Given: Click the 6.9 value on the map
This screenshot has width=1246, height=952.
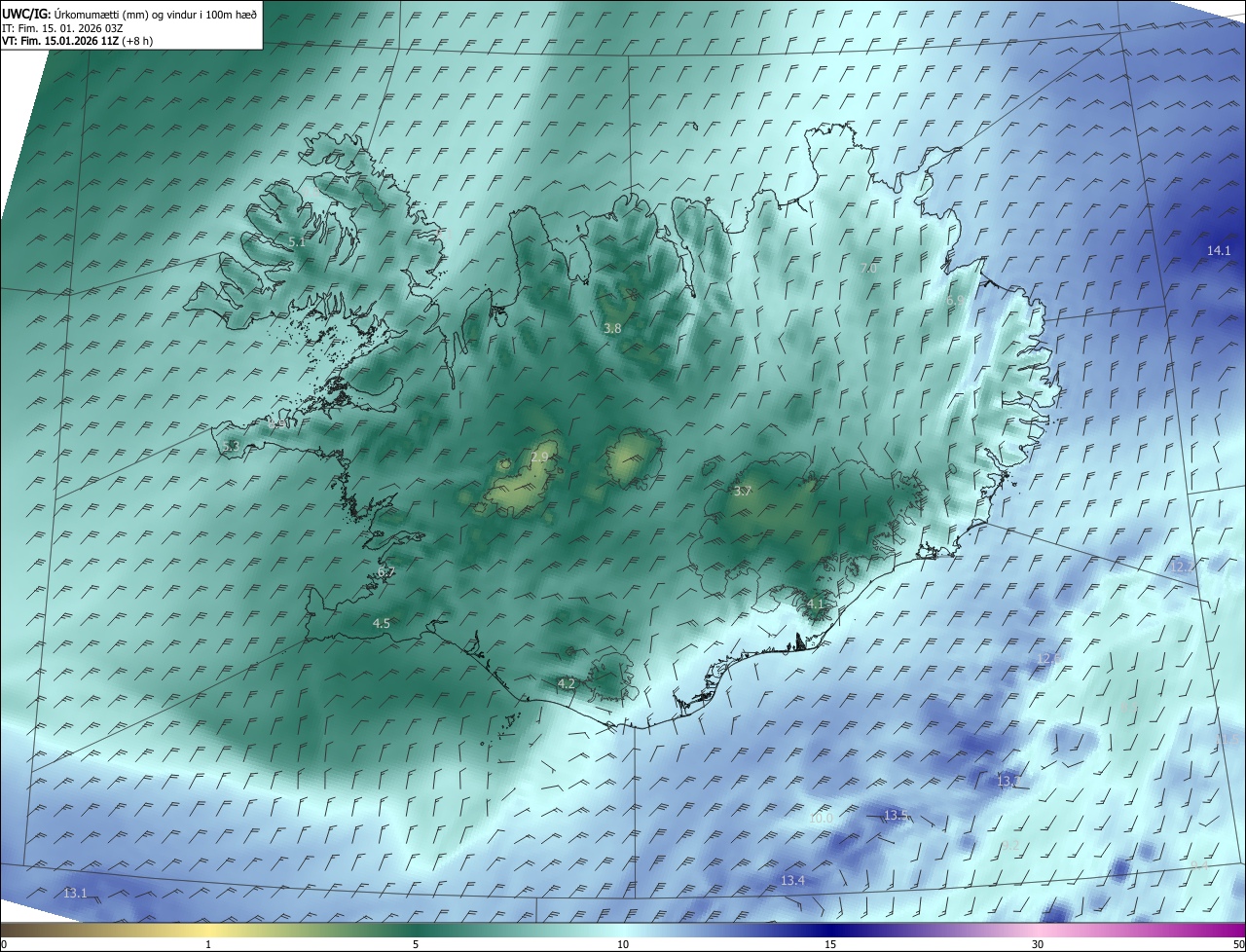Looking at the screenshot, I should (x=954, y=301).
